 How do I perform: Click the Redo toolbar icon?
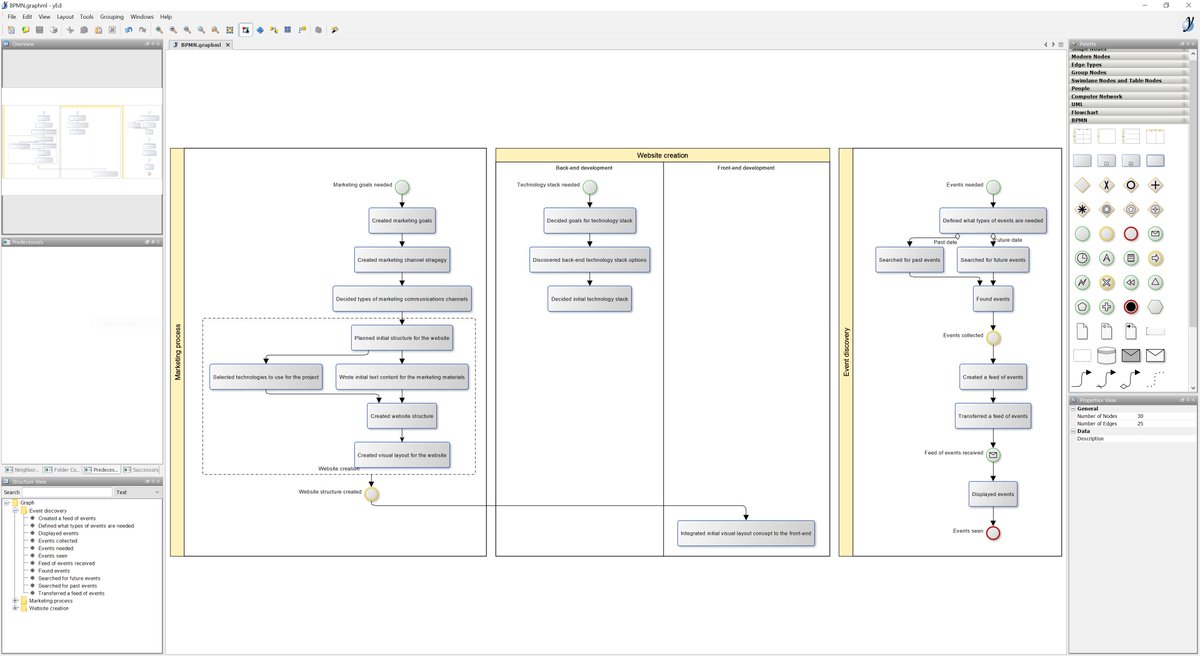142,30
